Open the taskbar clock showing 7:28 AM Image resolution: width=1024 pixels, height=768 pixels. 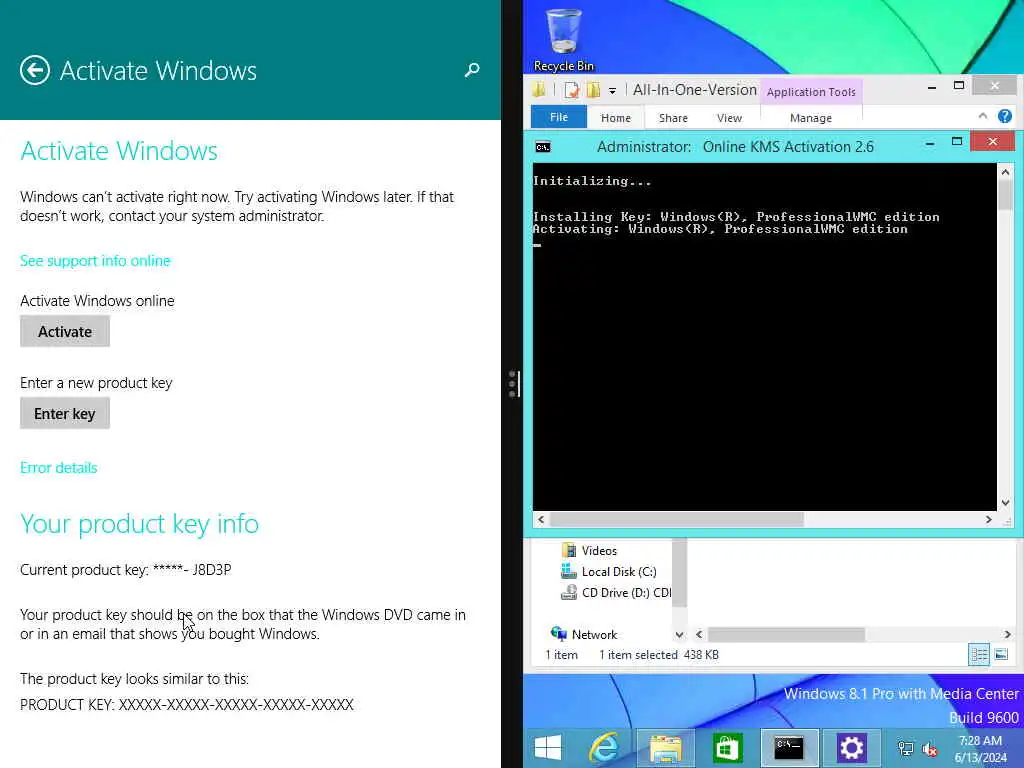click(x=980, y=749)
